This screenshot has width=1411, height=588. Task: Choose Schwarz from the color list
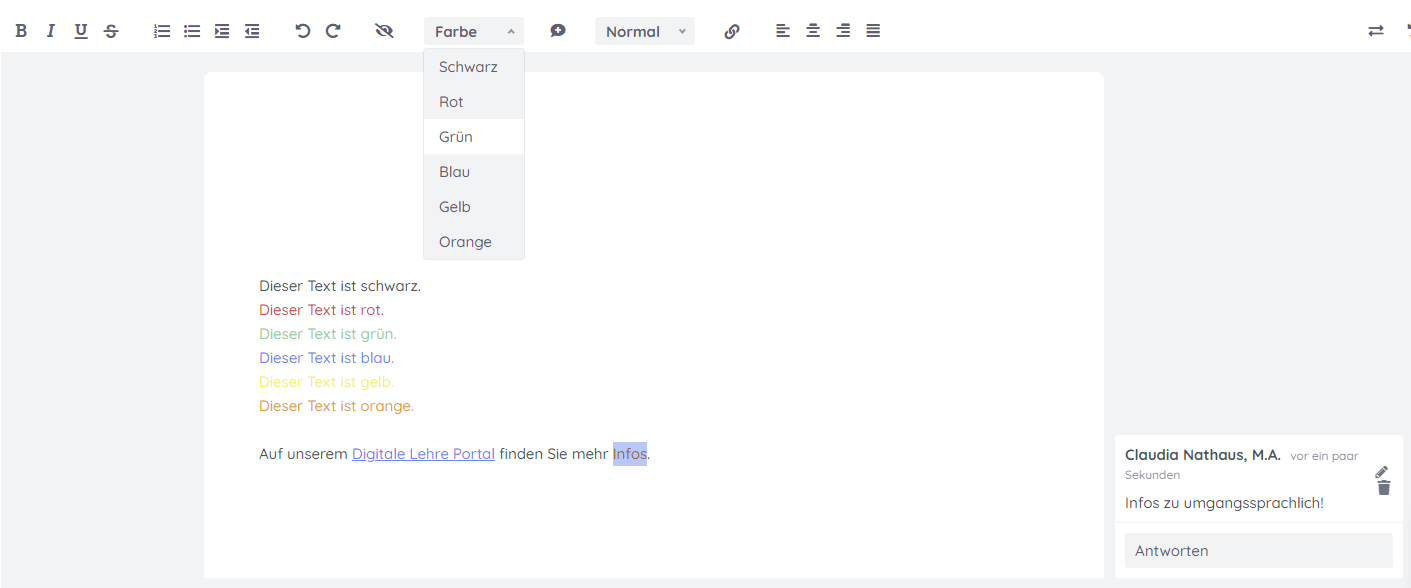(x=474, y=67)
